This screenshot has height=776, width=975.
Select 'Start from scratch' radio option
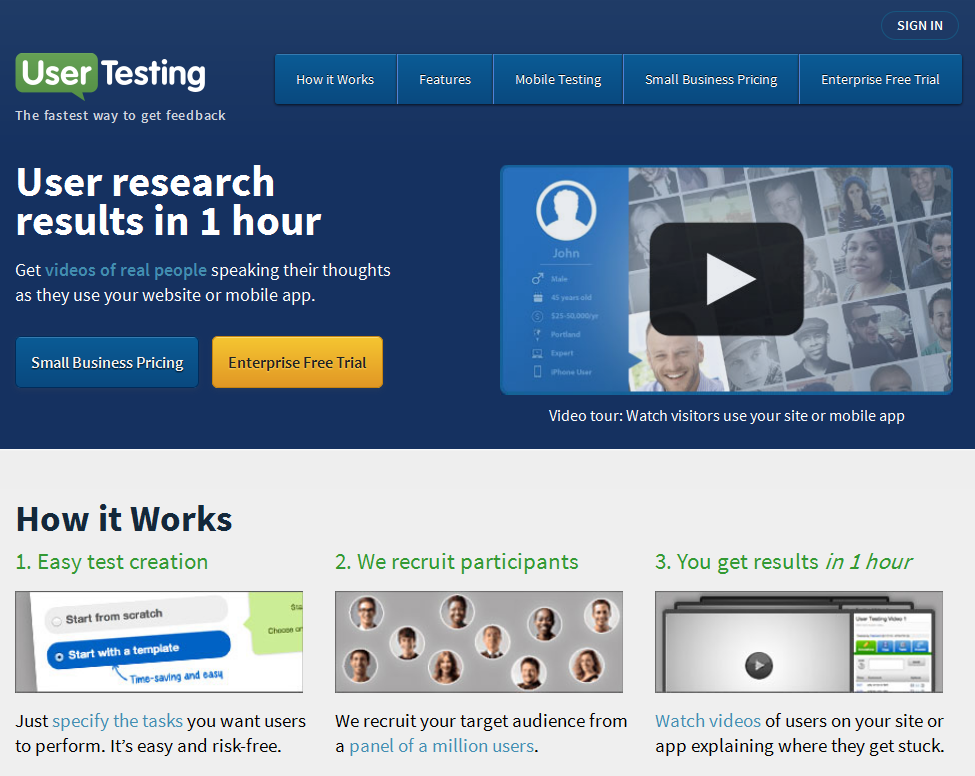pos(57,621)
